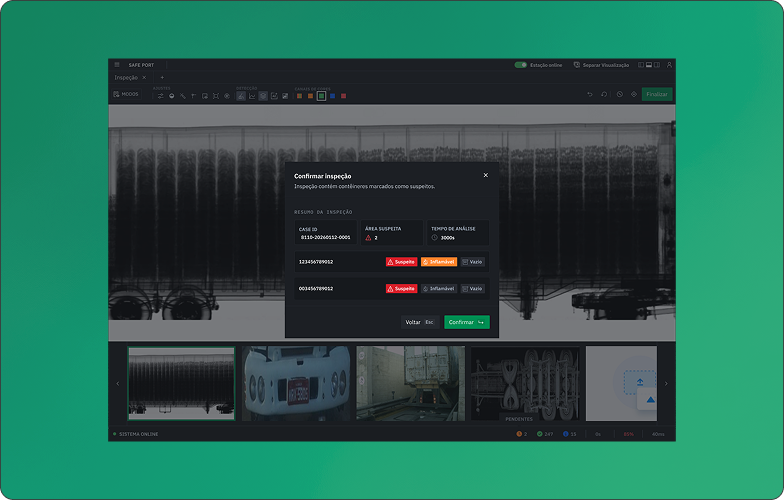Toggle the Estação online switch
The width and height of the screenshot is (784, 500).
520,65
